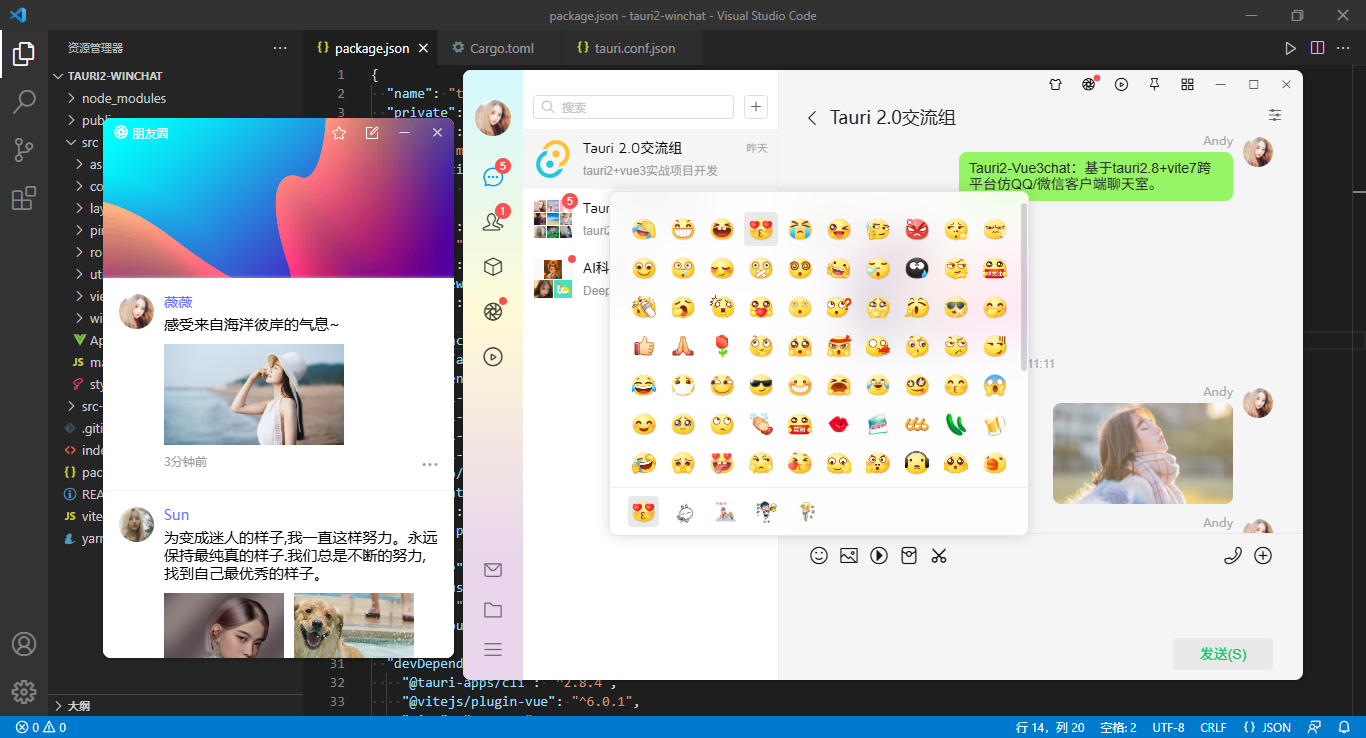
Task: Open the chat messages icon in sidebar
Action: coord(493,177)
